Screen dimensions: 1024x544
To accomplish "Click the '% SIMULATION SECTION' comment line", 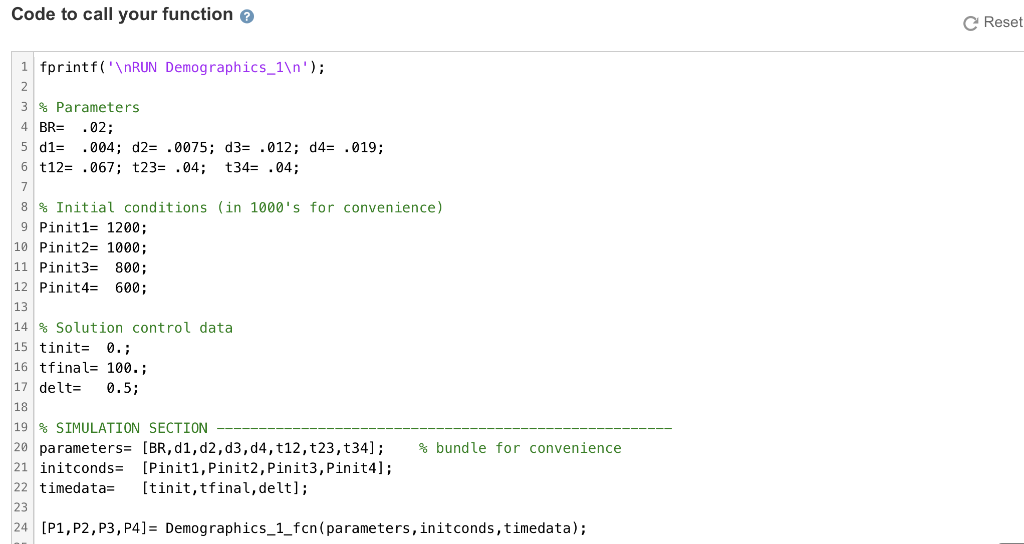I will tap(355, 428).
